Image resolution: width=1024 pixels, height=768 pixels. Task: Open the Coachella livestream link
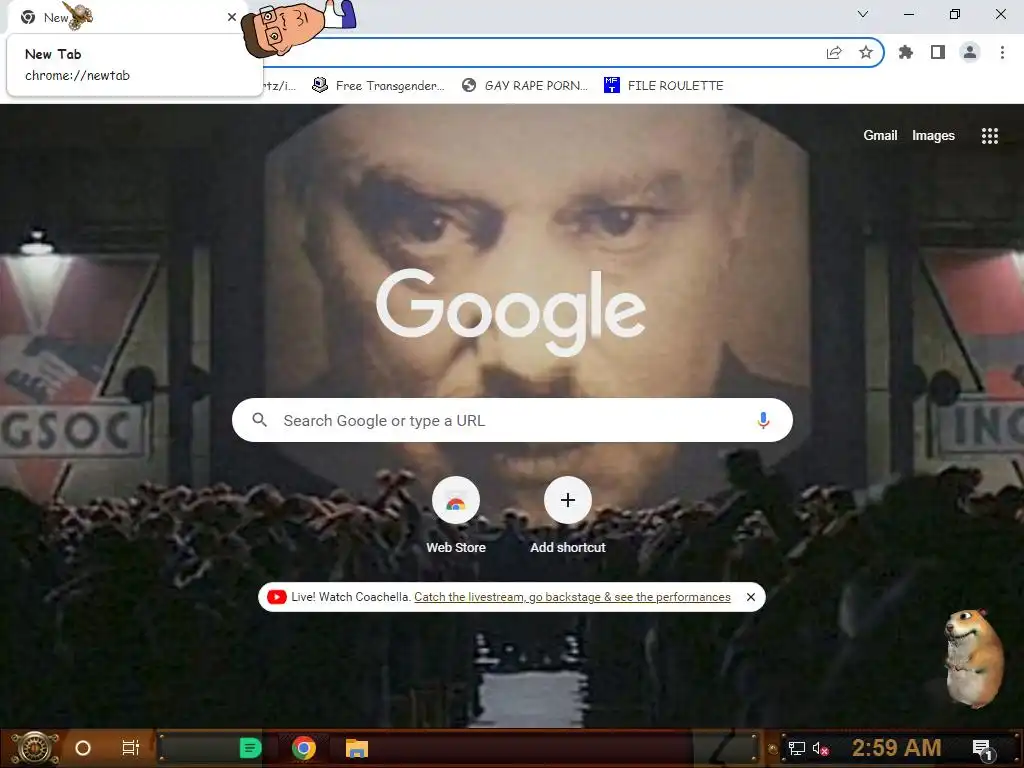click(572, 597)
